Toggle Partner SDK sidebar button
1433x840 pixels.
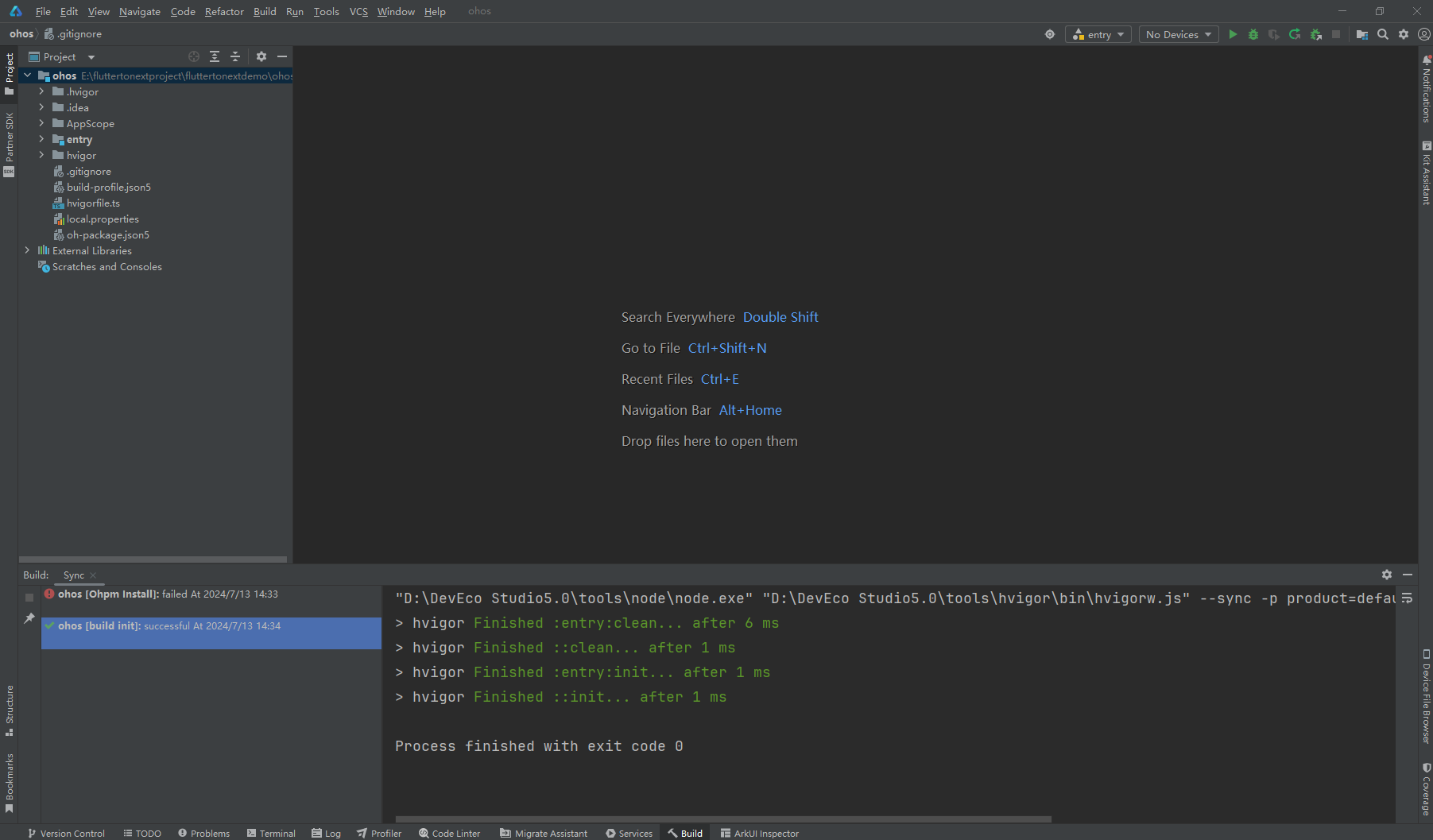click(x=9, y=144)
